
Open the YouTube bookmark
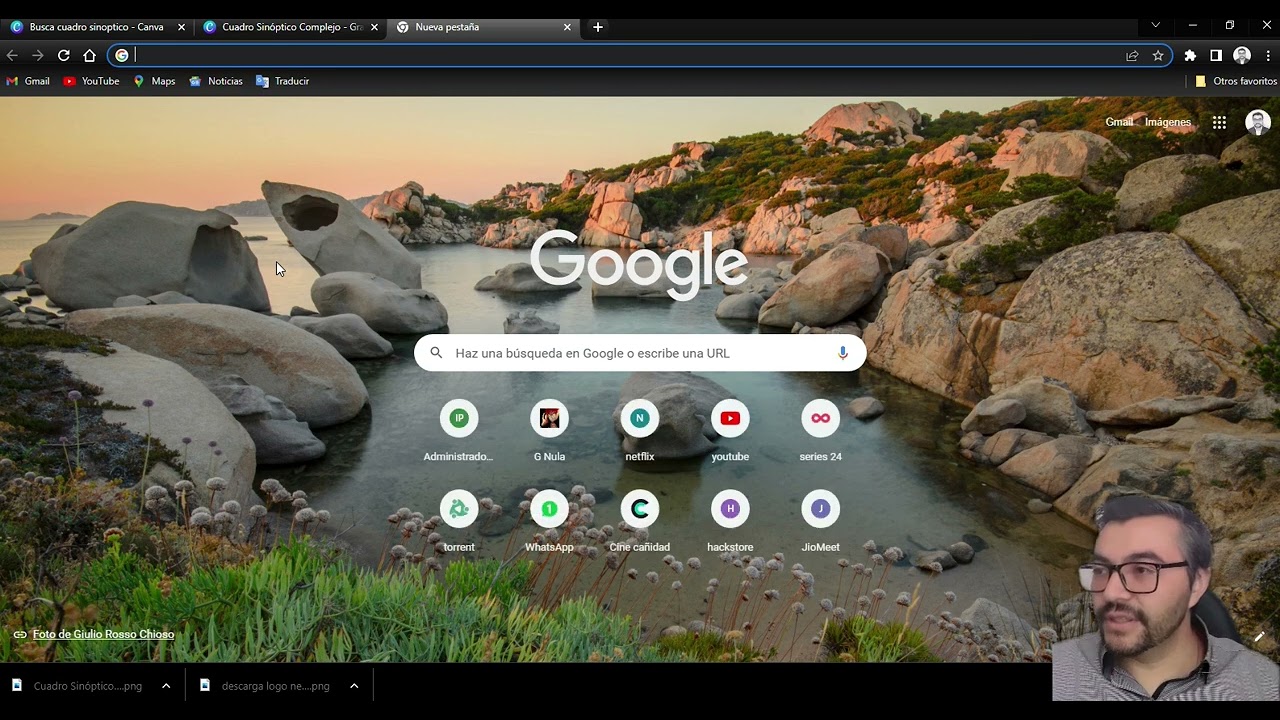(91, 81)
